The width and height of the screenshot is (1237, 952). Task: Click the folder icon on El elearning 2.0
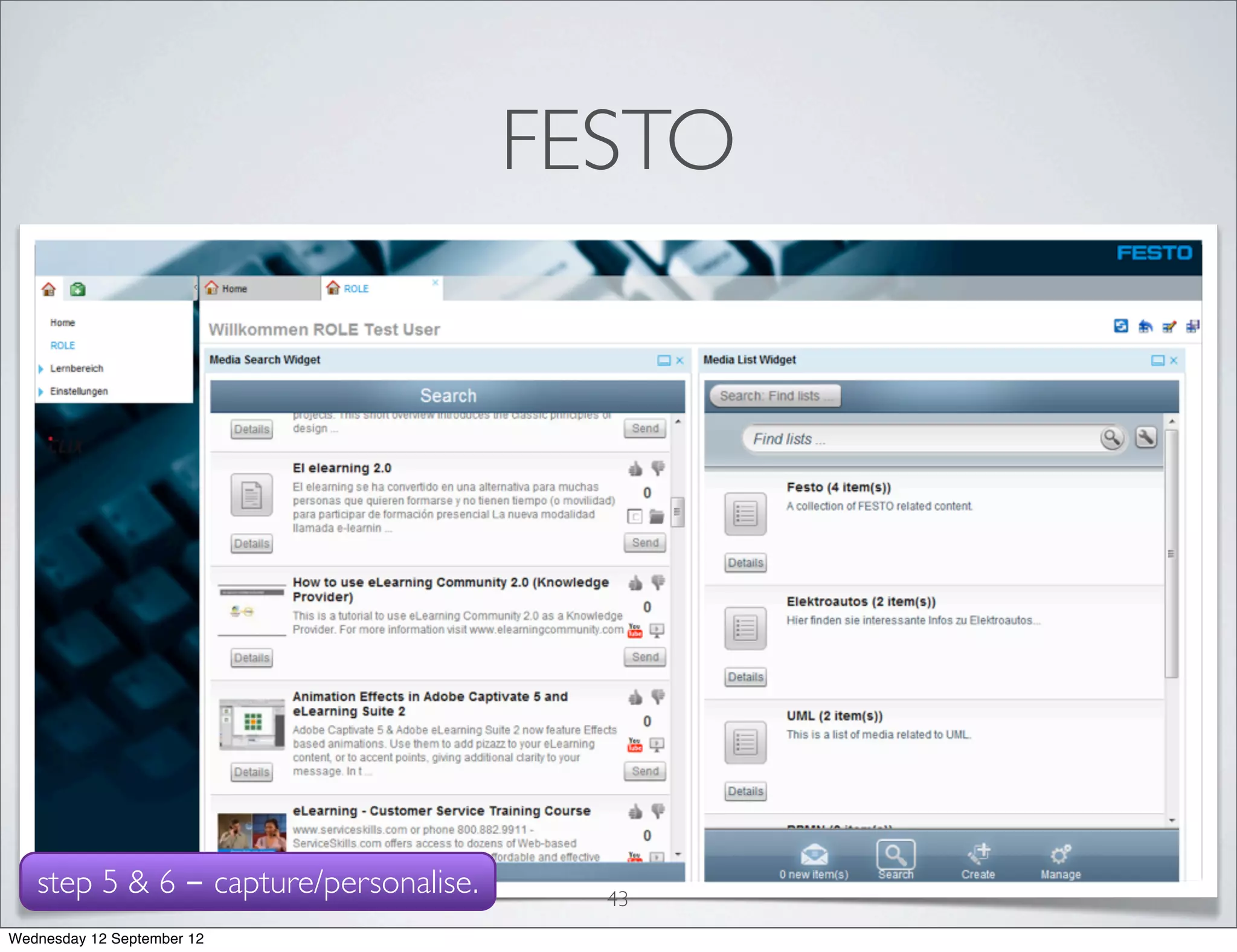pyautogui.click(x=657, y=516)
